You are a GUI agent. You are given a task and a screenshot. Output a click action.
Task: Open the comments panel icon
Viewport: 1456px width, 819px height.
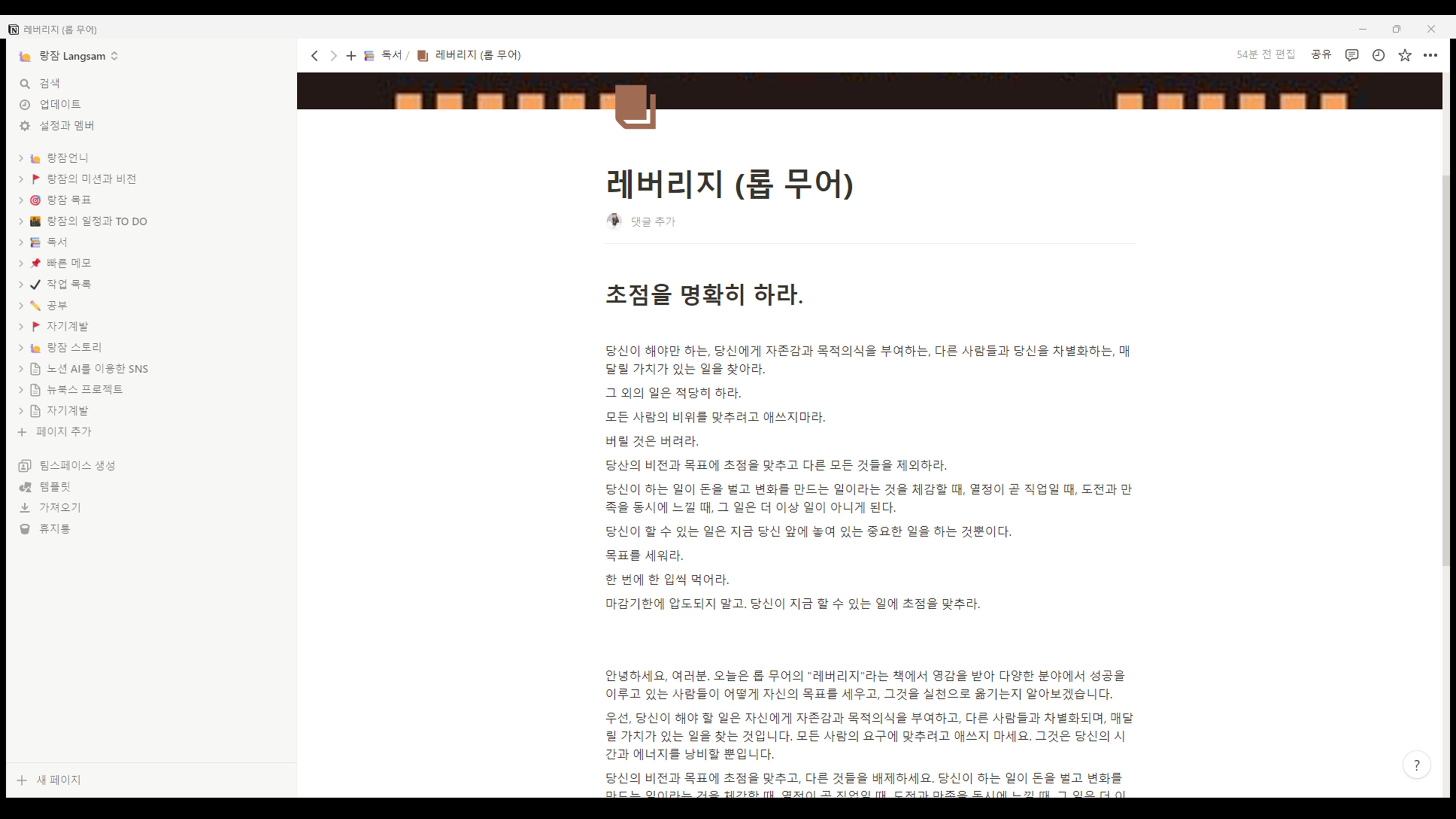click(1352, 55)
